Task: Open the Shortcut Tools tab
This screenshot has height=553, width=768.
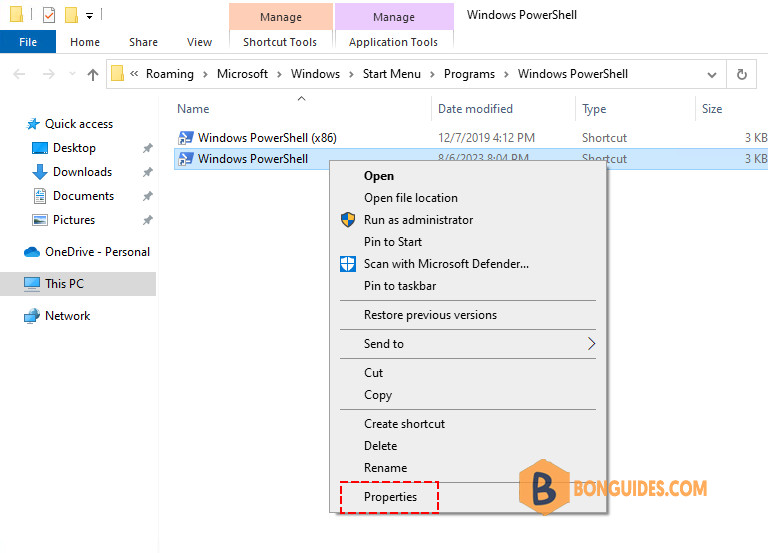Action: (x=280, y=42)
